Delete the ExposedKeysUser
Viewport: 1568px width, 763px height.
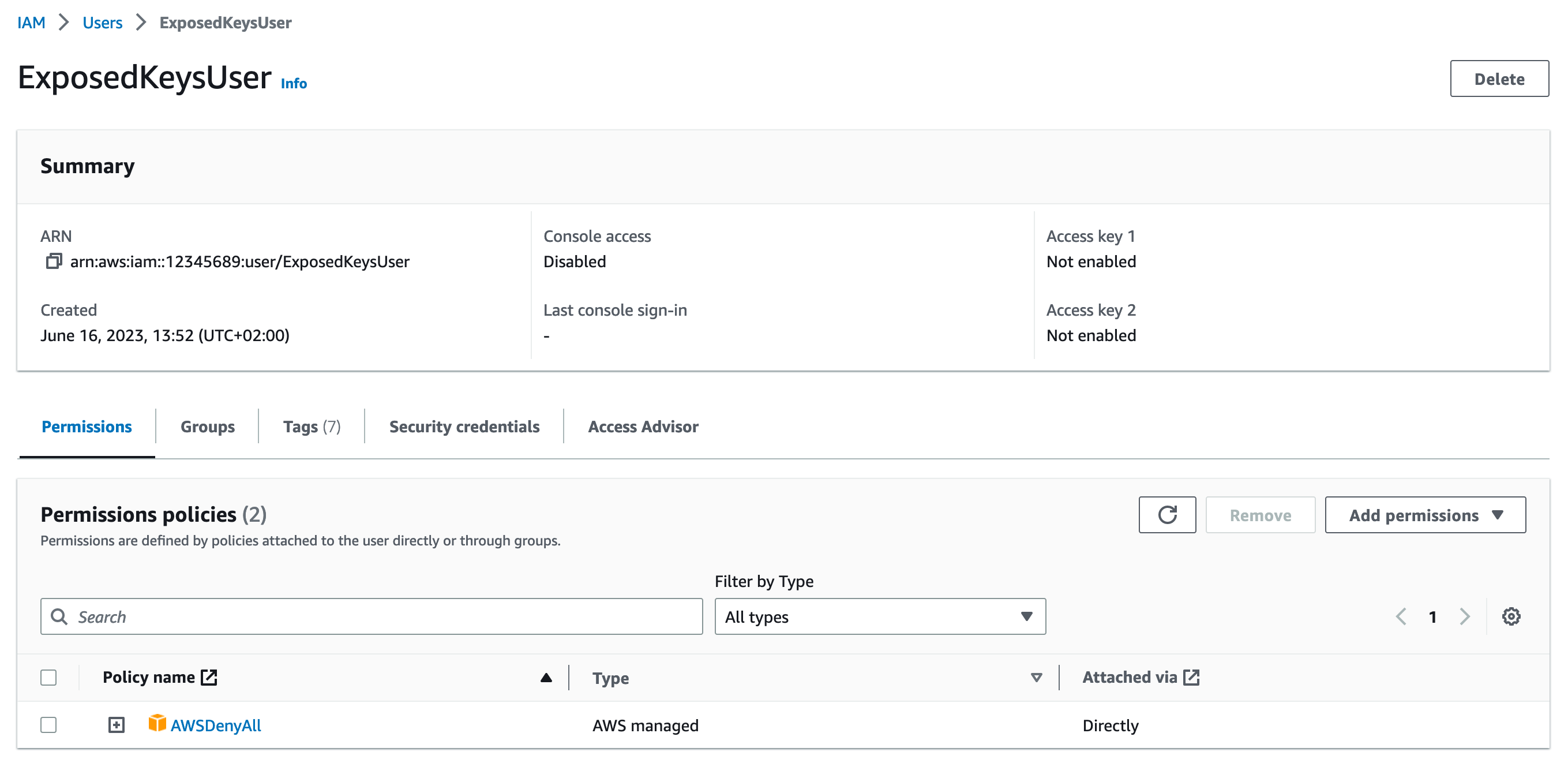point(1499,78)
